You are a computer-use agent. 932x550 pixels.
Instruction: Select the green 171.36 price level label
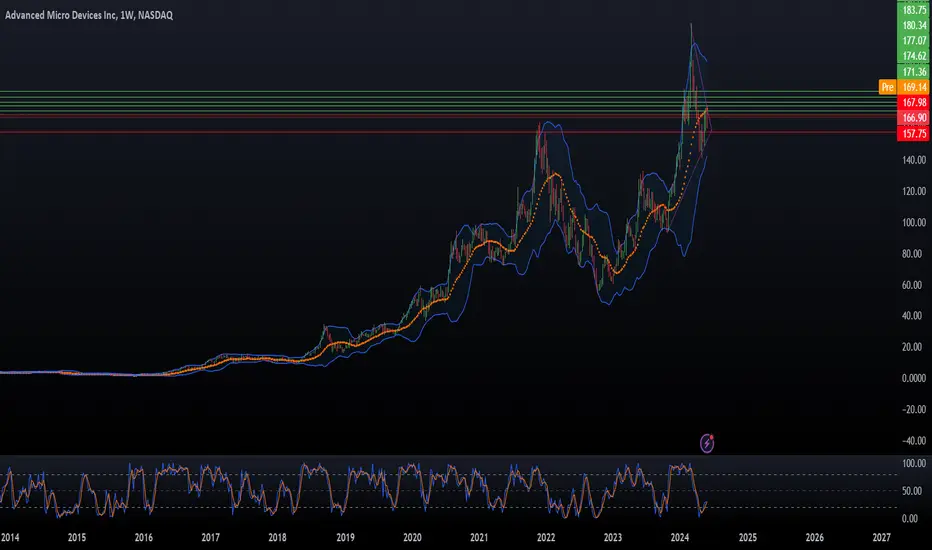914,72
